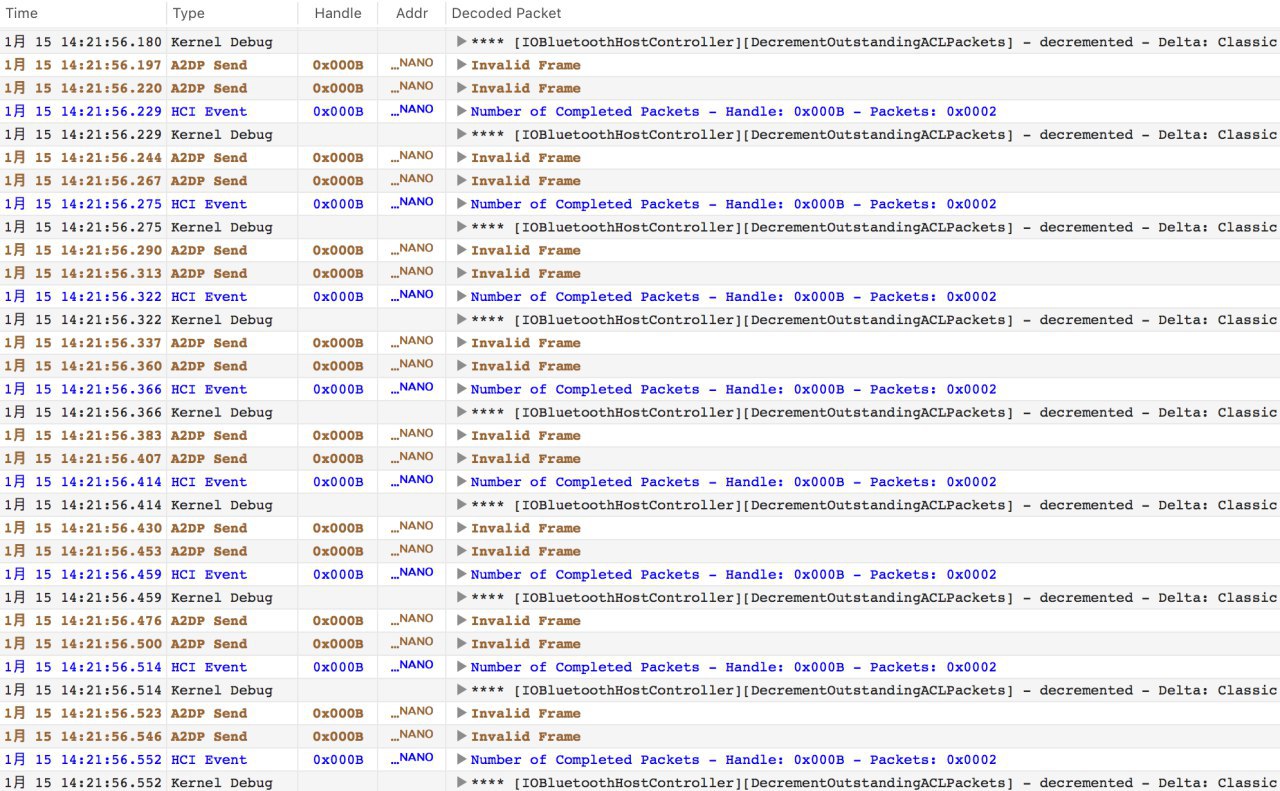Expand the Invalid Frame row at 14:21:56.523
Screen dimensions: 1280x791
(x=461, y=713)
